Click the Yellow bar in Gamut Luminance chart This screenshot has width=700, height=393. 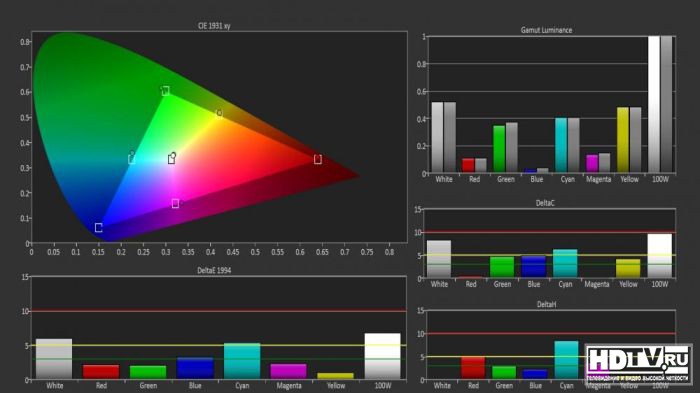point(623,139)
